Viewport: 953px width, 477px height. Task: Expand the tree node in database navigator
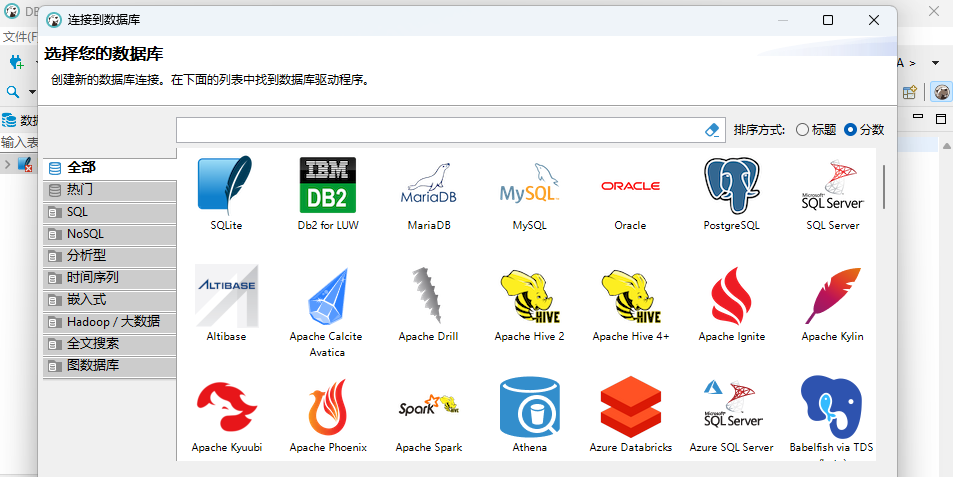[x=8, y=164]
